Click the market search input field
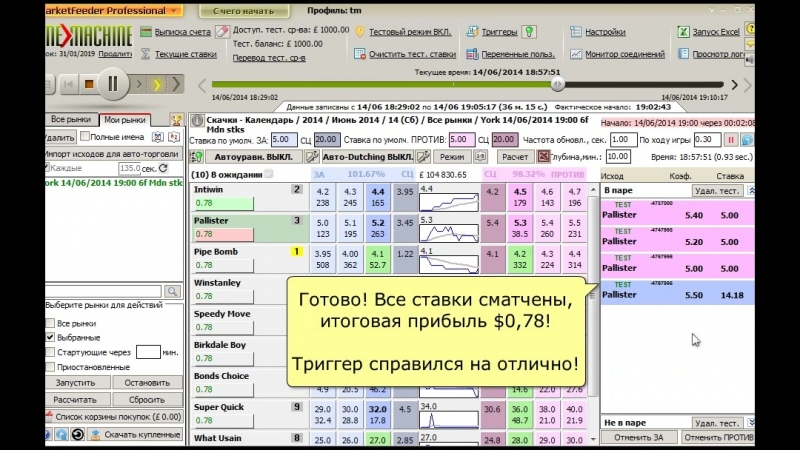 [x=104, y=291]
